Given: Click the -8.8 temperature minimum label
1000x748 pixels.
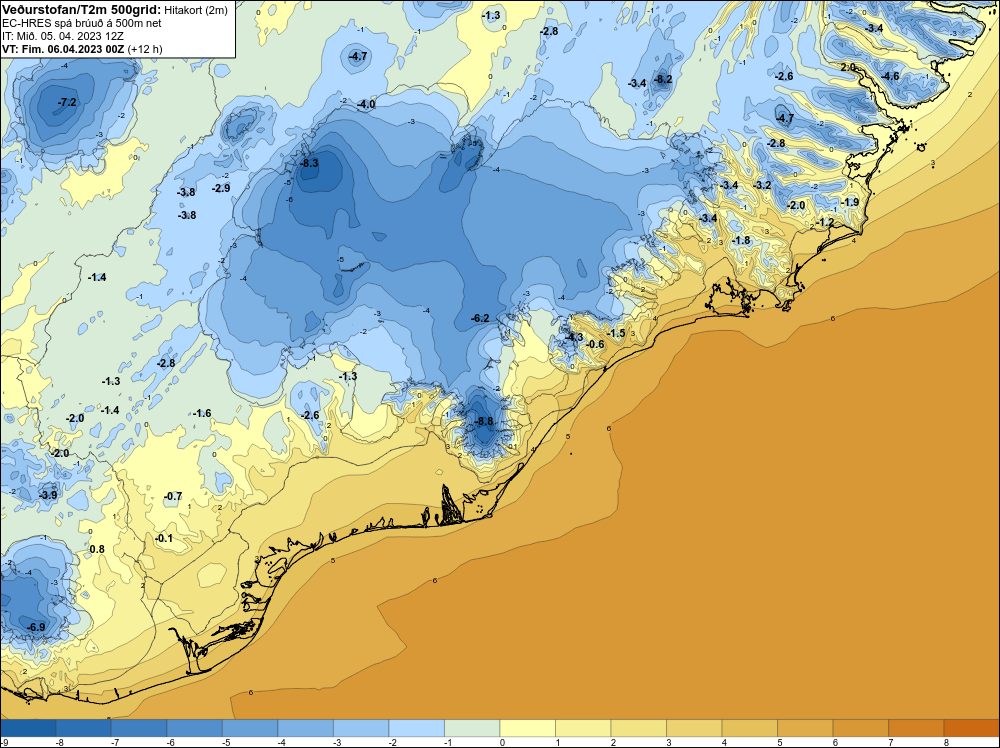Looking at the screenshot, I should coord(485,422).
